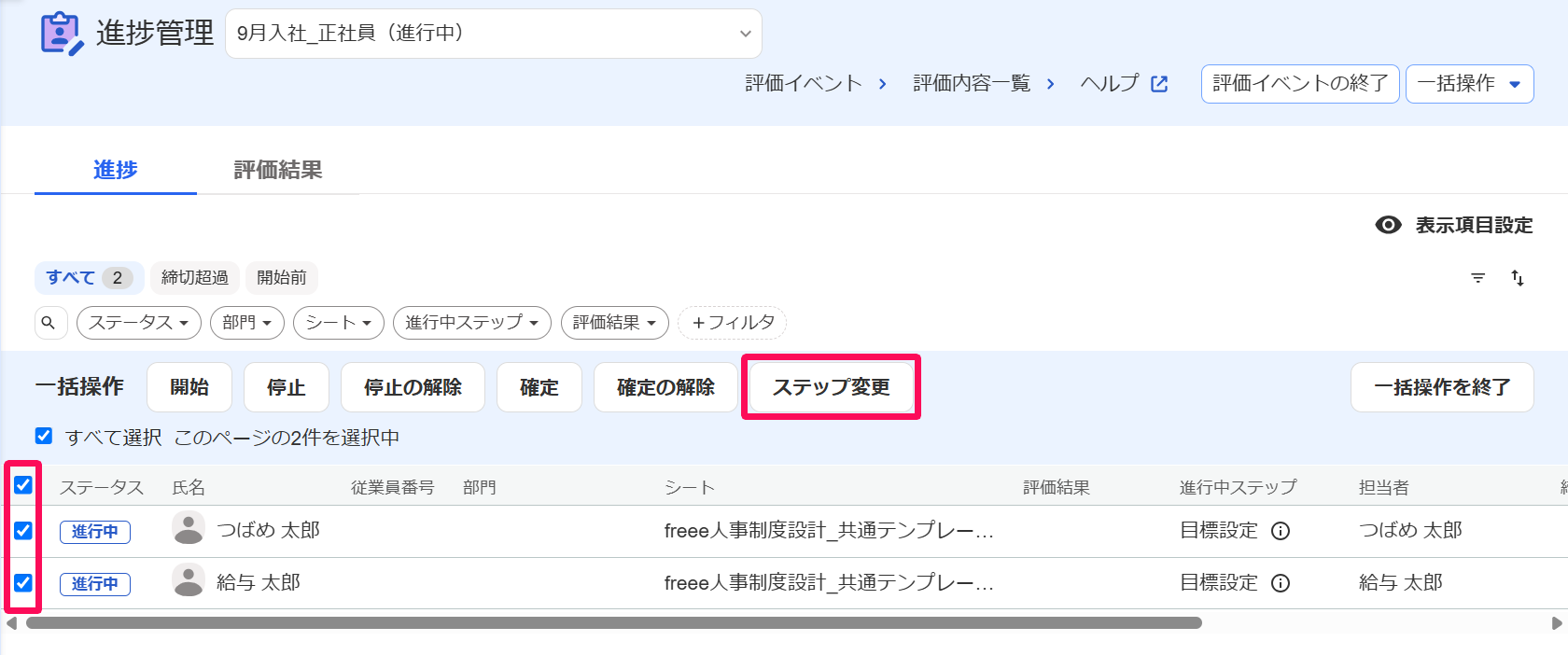Click the eye icon beside 表示項目設定
Viewport: 1568px width, 655px height.
(1389, 225)
